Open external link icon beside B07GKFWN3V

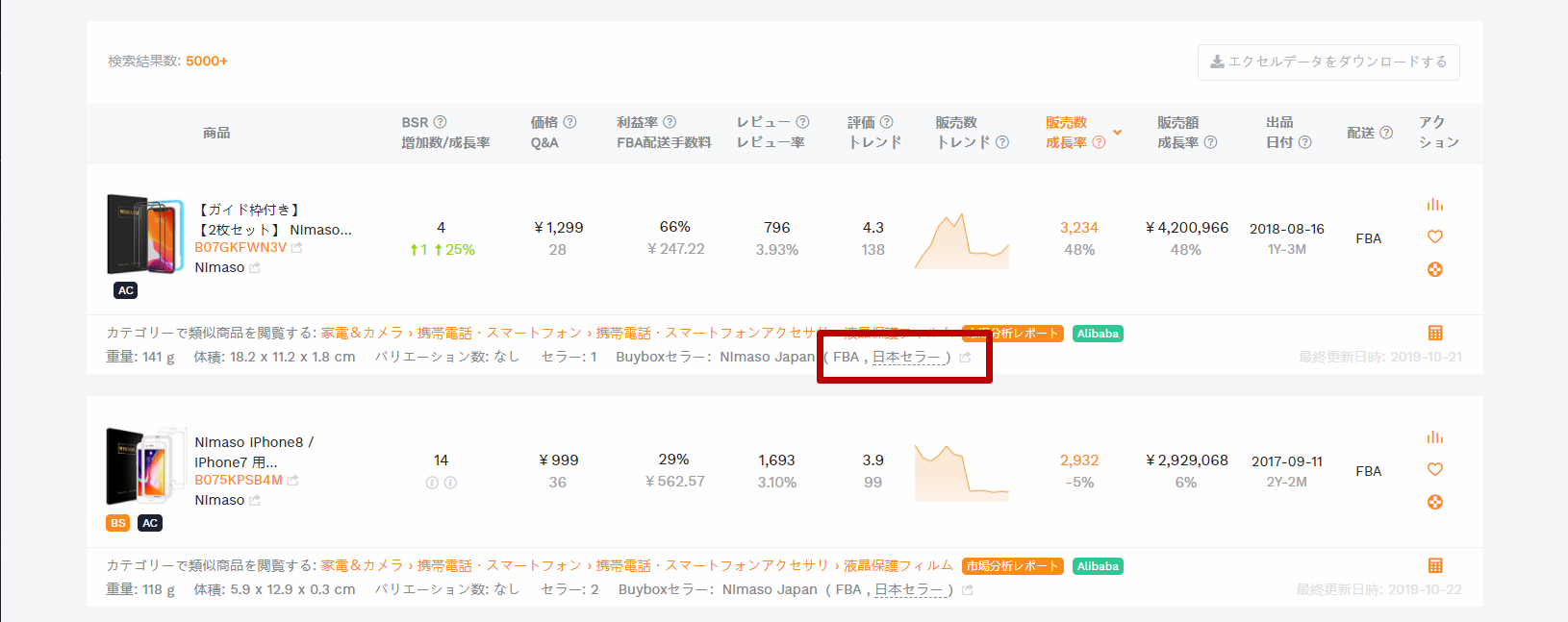click(x=297, y=247)
